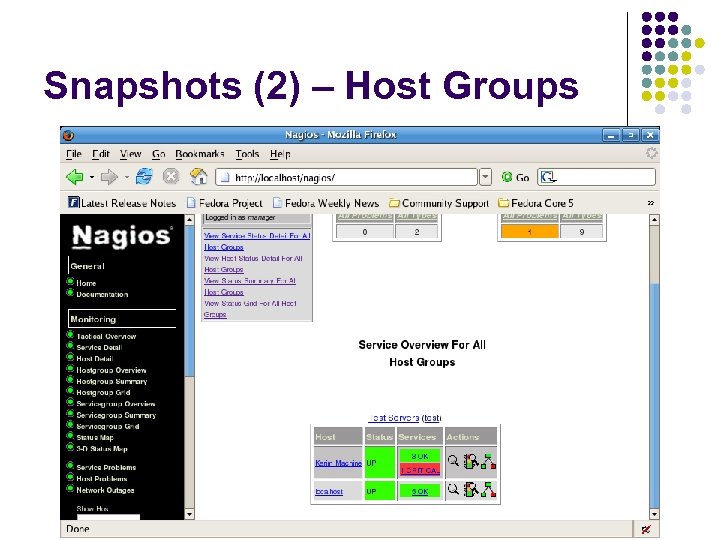Open localhost host link
This screenshot has height=540, width=720.
[x=329, y=491]
